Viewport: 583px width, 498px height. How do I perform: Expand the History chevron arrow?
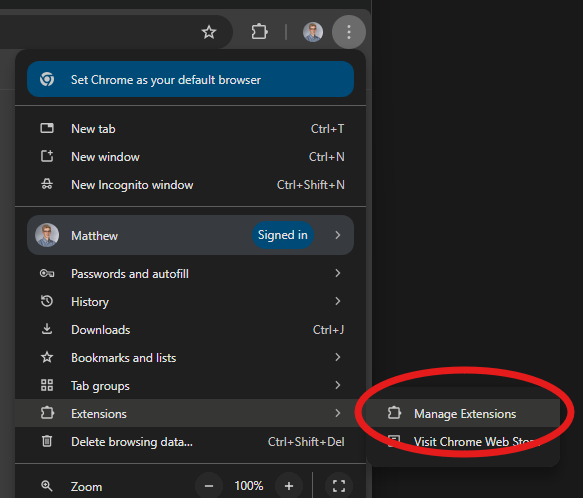[x=338, y=301]
